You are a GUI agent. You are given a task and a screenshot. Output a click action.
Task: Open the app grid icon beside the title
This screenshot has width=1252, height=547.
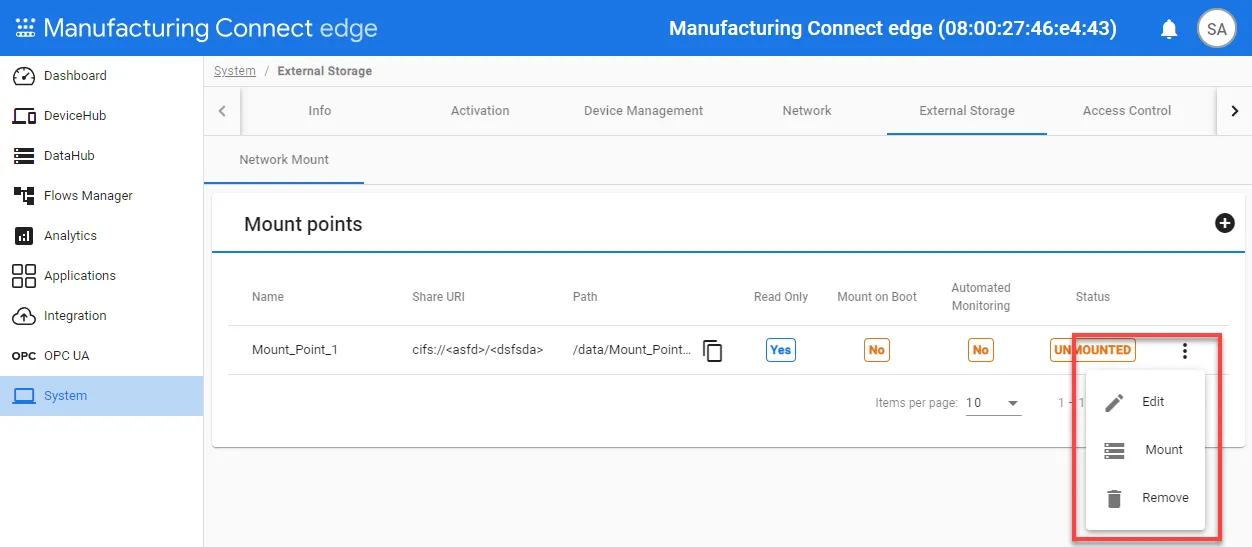24,28
